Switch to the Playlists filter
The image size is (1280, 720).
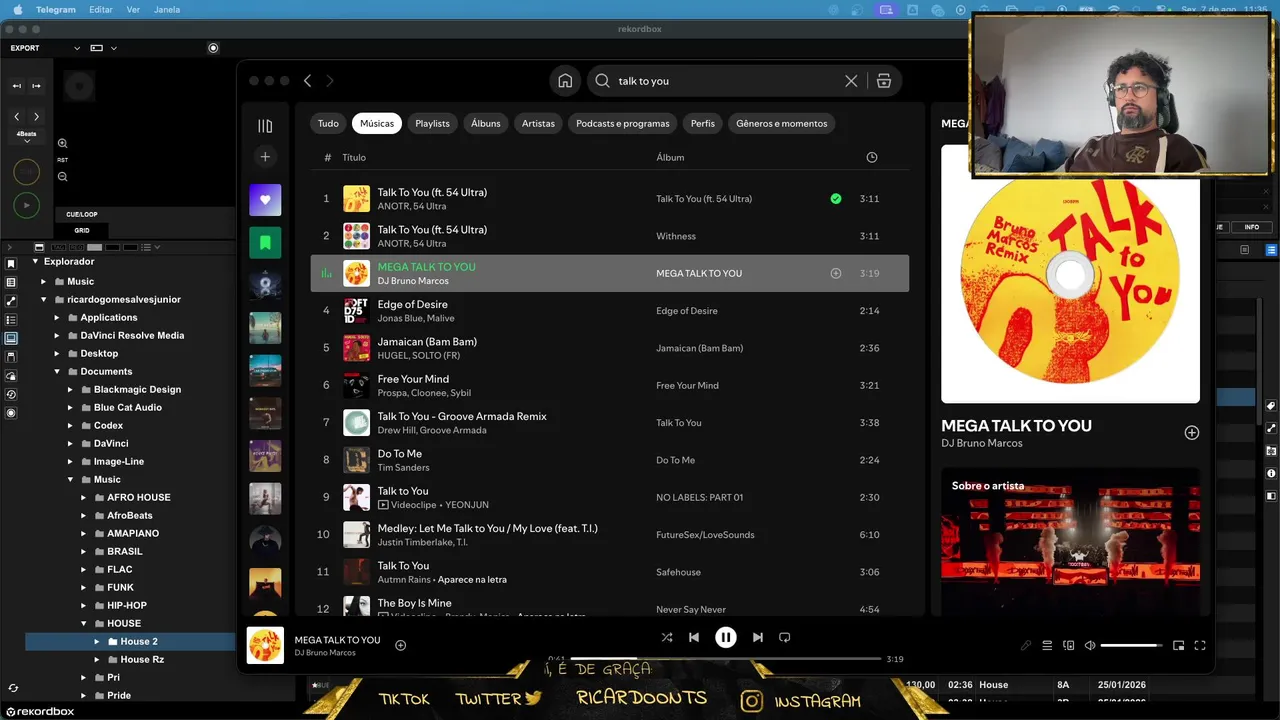coord(433,123)
